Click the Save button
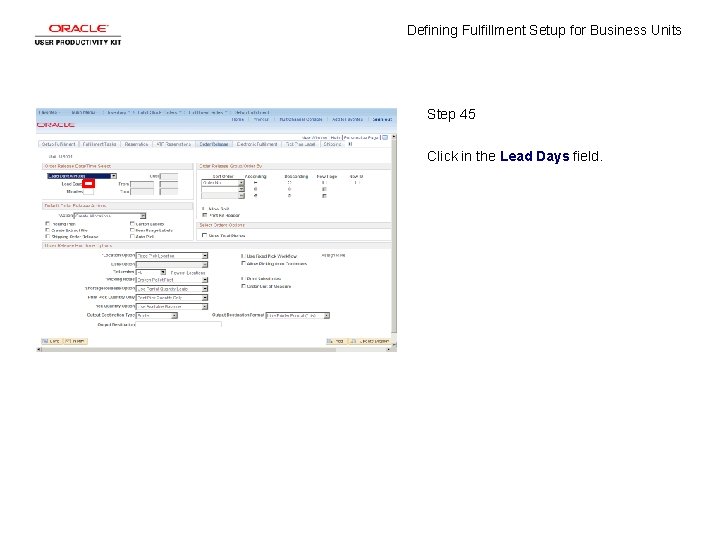The image size is (720, 540). pos(51,341)
